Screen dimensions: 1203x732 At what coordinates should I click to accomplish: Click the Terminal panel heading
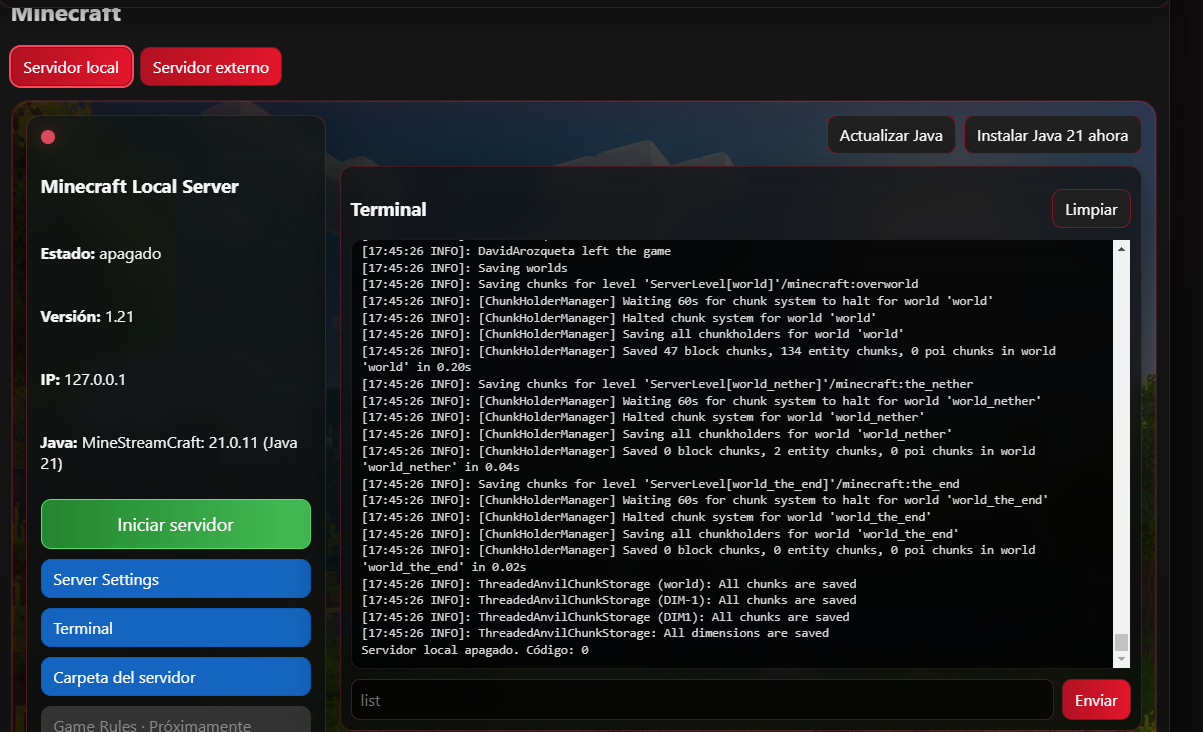point(389,209)
